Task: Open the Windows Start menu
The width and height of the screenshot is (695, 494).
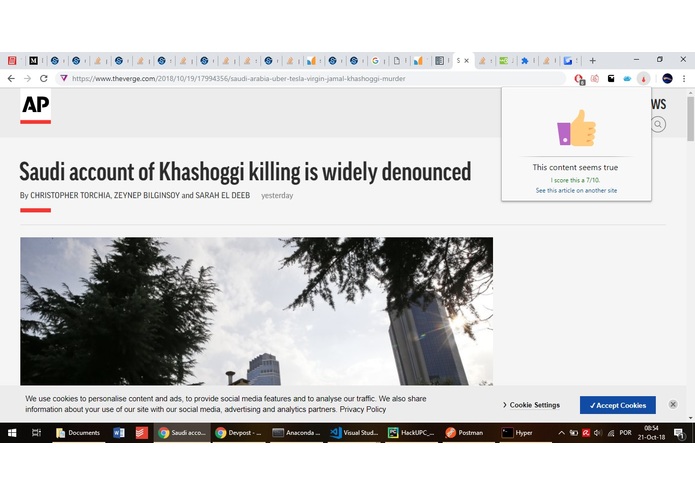Action: [12, 433]
